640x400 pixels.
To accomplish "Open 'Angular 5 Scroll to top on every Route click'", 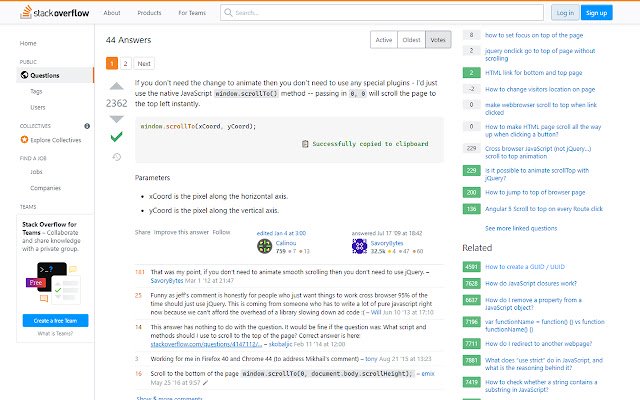I will tap(544, 209).
